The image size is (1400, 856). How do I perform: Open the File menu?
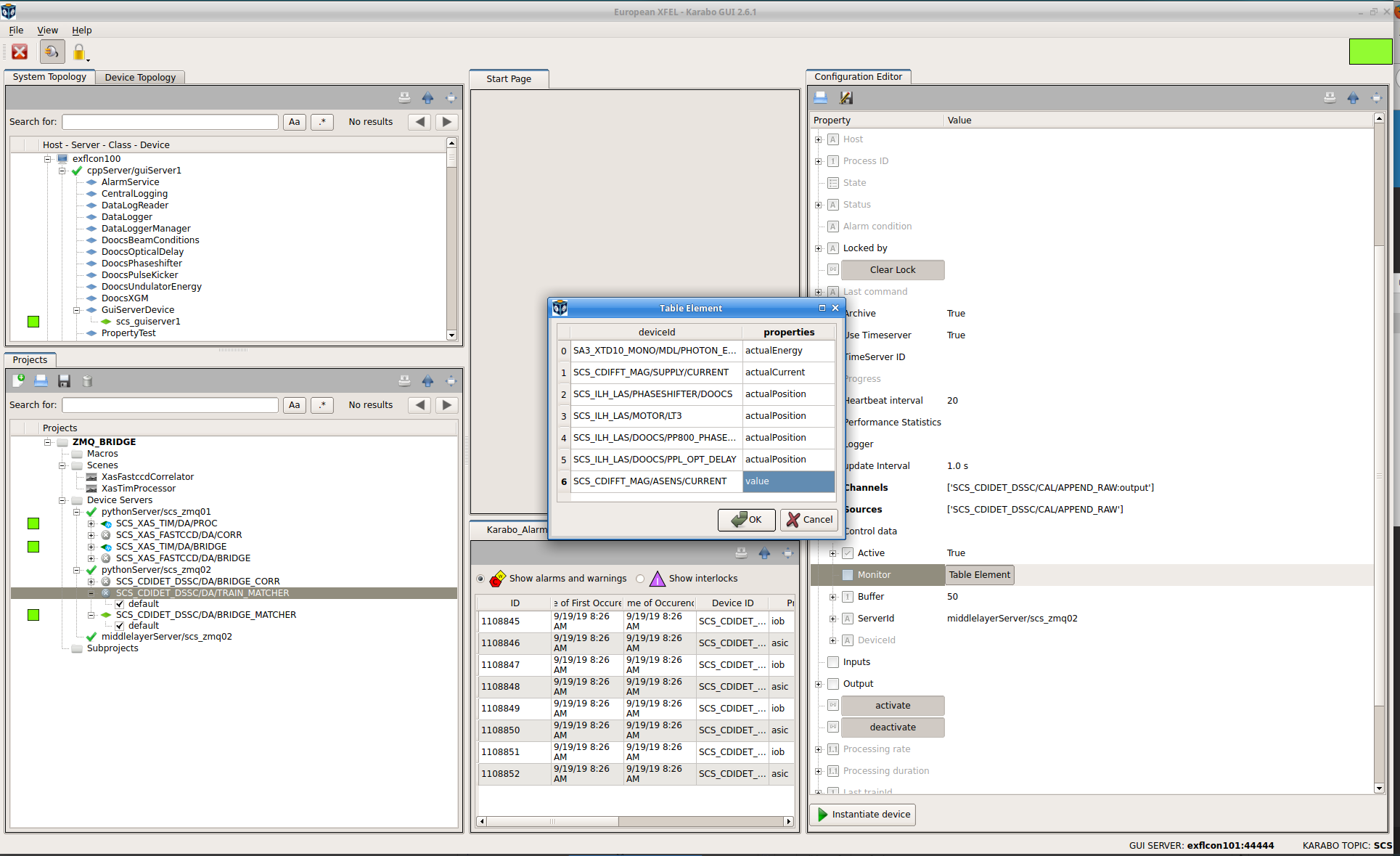click(x=16, y=30)
